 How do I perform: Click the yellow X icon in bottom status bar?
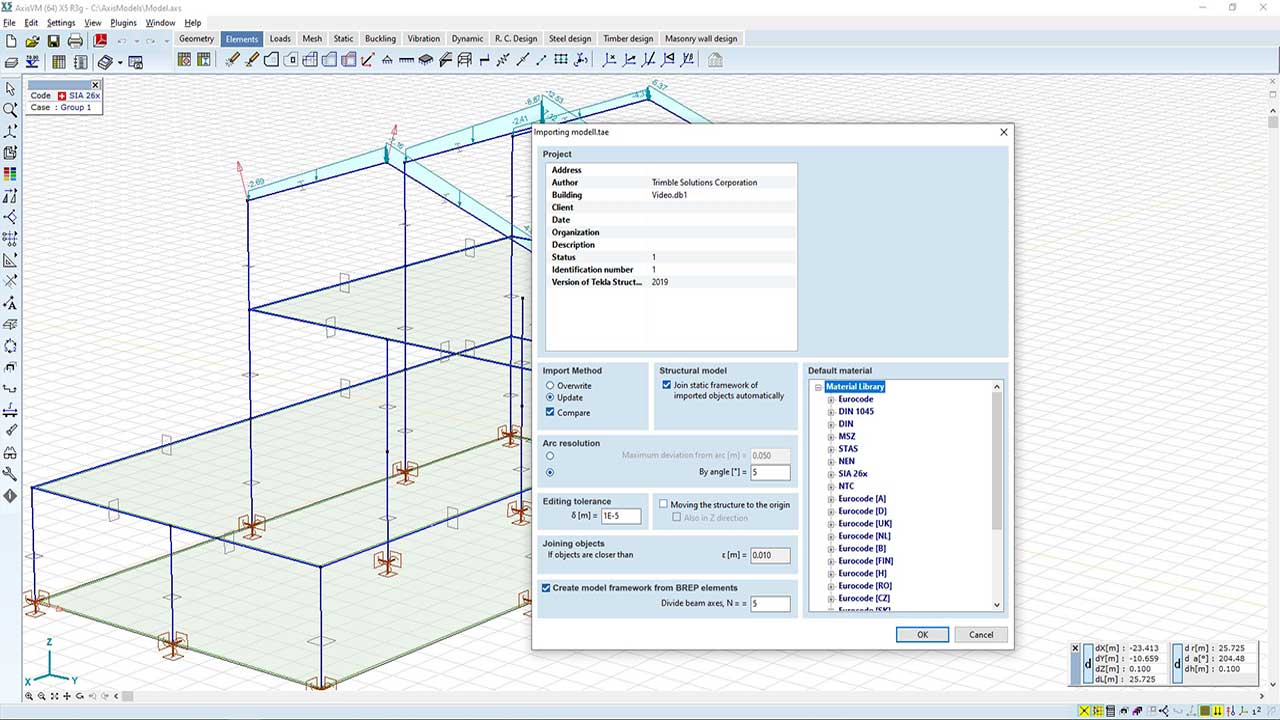[x=1084, y=711]
